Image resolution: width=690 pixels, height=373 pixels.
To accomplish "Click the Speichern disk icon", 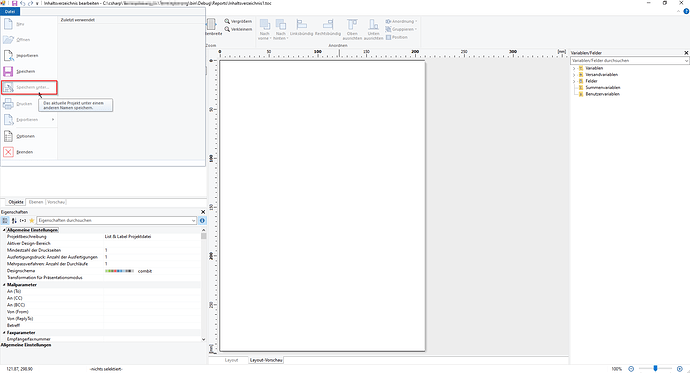I will [x=8, y=71].
